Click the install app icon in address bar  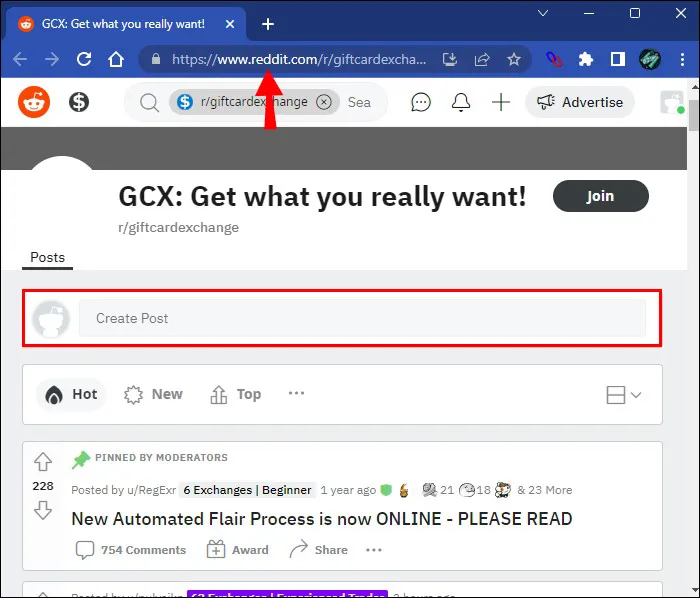pyautogui.click(x=450, y=59)
